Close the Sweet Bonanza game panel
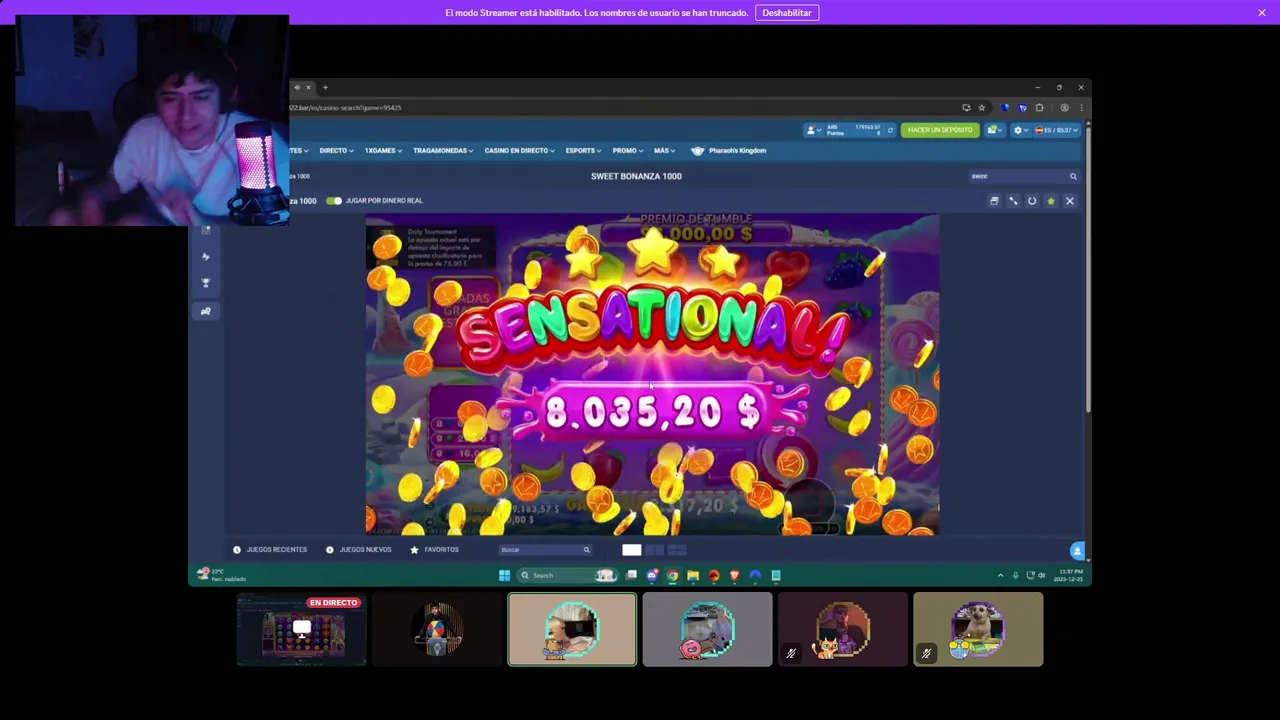The height and width of the screenshot is (720, 1280). tap(1070, 201)
